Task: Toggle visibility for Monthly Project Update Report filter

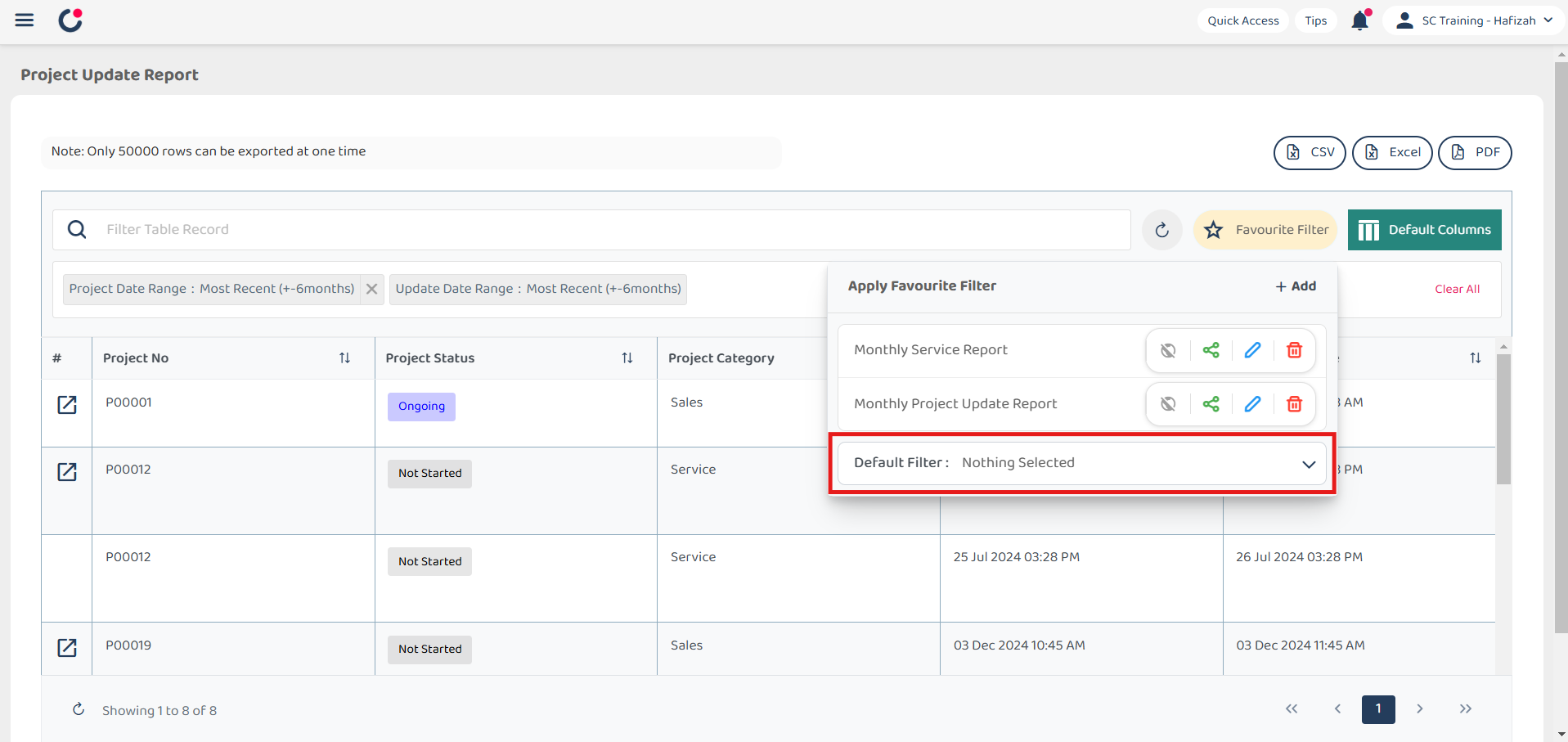Action: pyautogui.click(x=1168, y=404)
